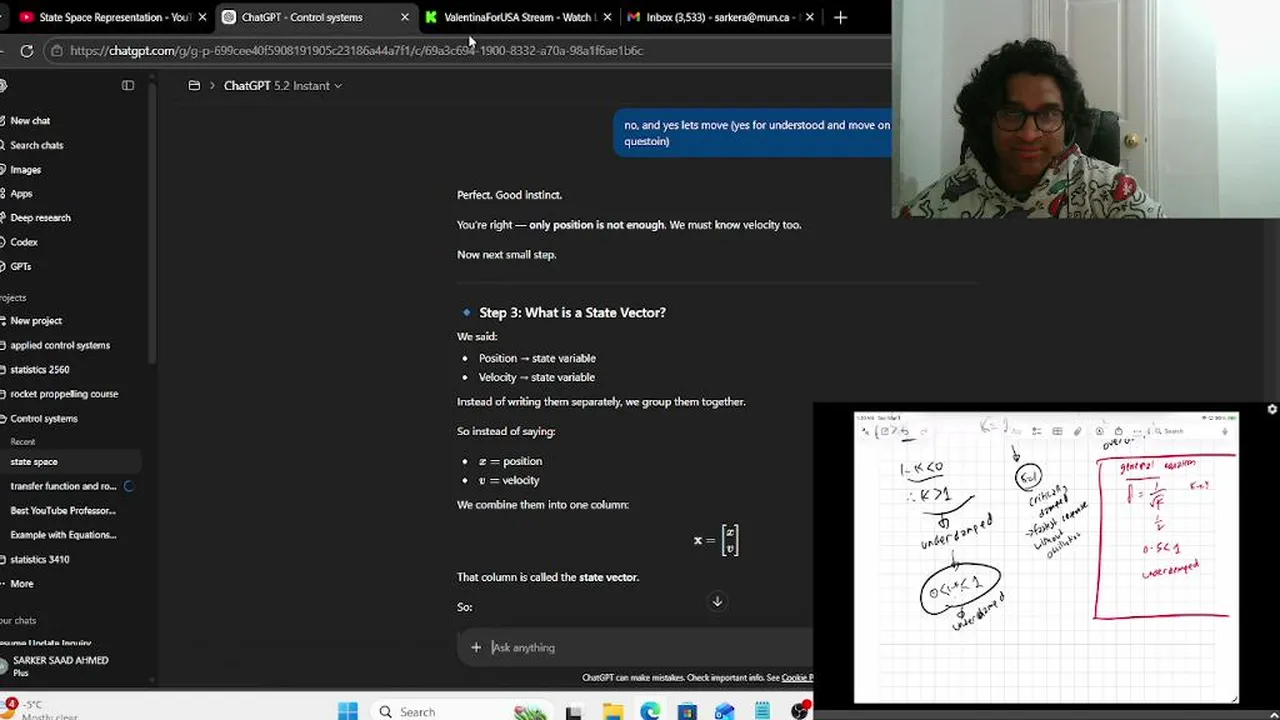The height and width of the screenshot is (720, 1280).
Task: Click the ChatGPT logo in sidebar
Action: (3, 86)
